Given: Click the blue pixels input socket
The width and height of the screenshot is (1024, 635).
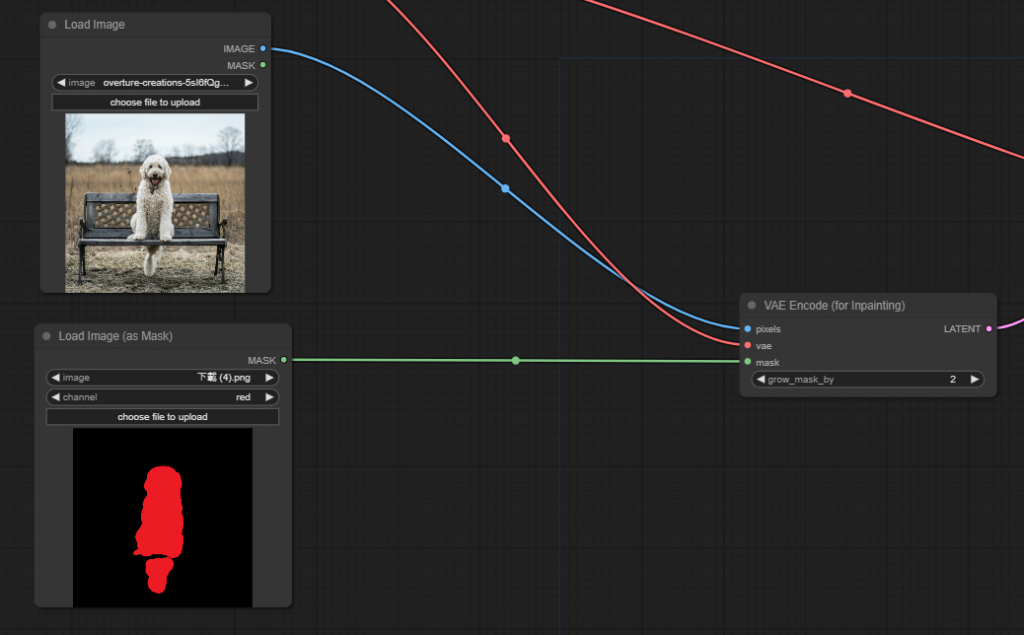Looking at the screenshot, I should point(748,329).
